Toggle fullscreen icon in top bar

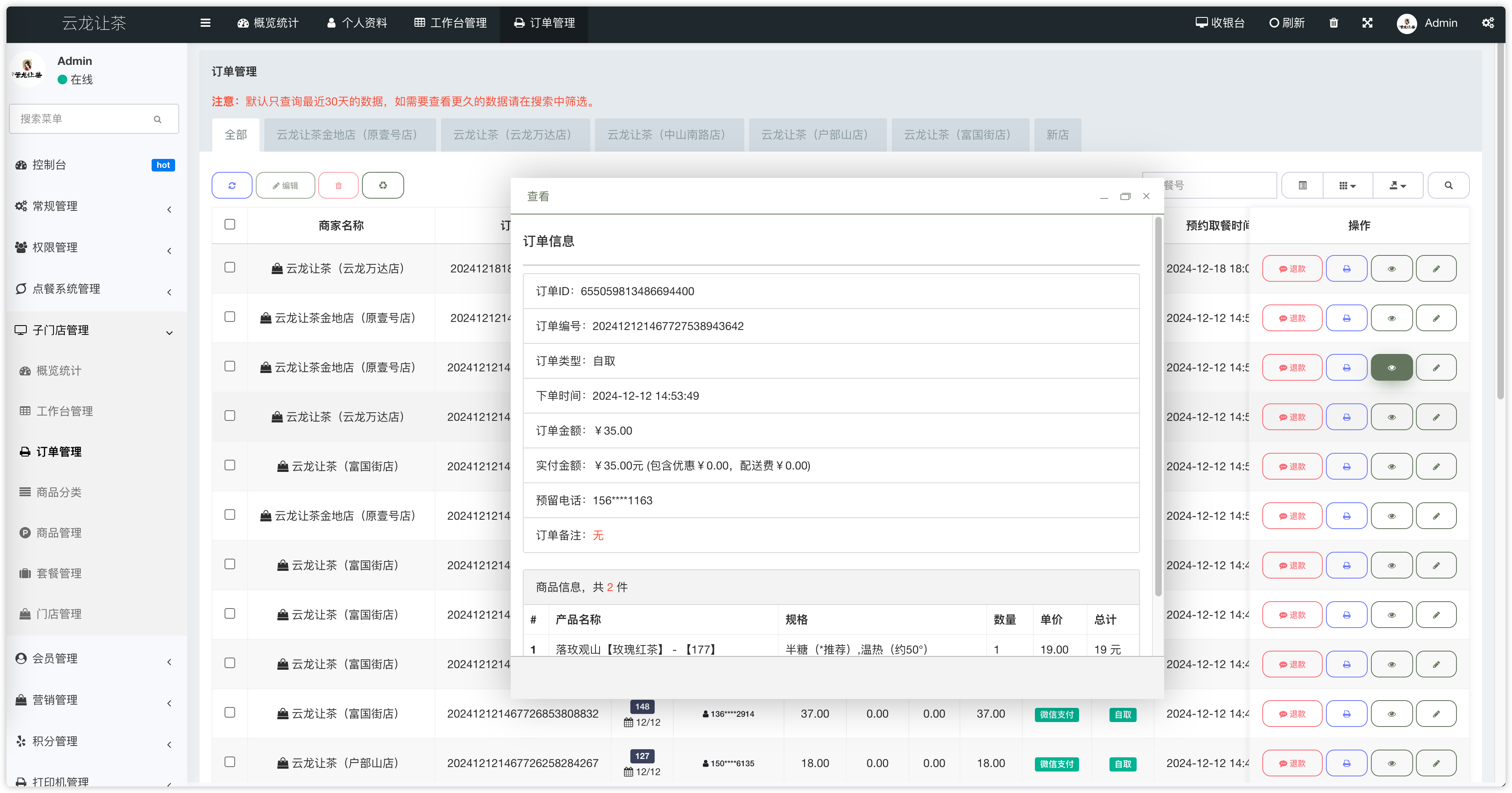coord(1368,23)
